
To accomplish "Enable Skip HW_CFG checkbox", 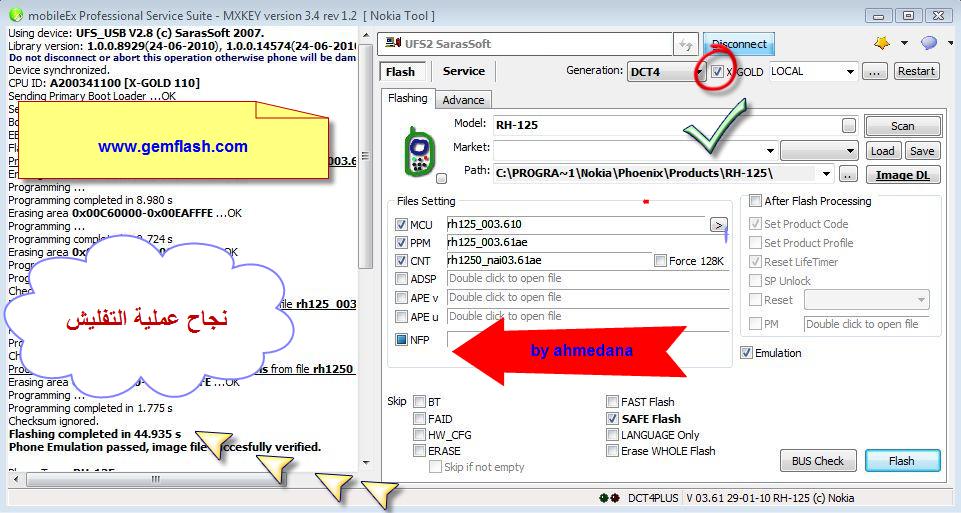I will (419, 435).
